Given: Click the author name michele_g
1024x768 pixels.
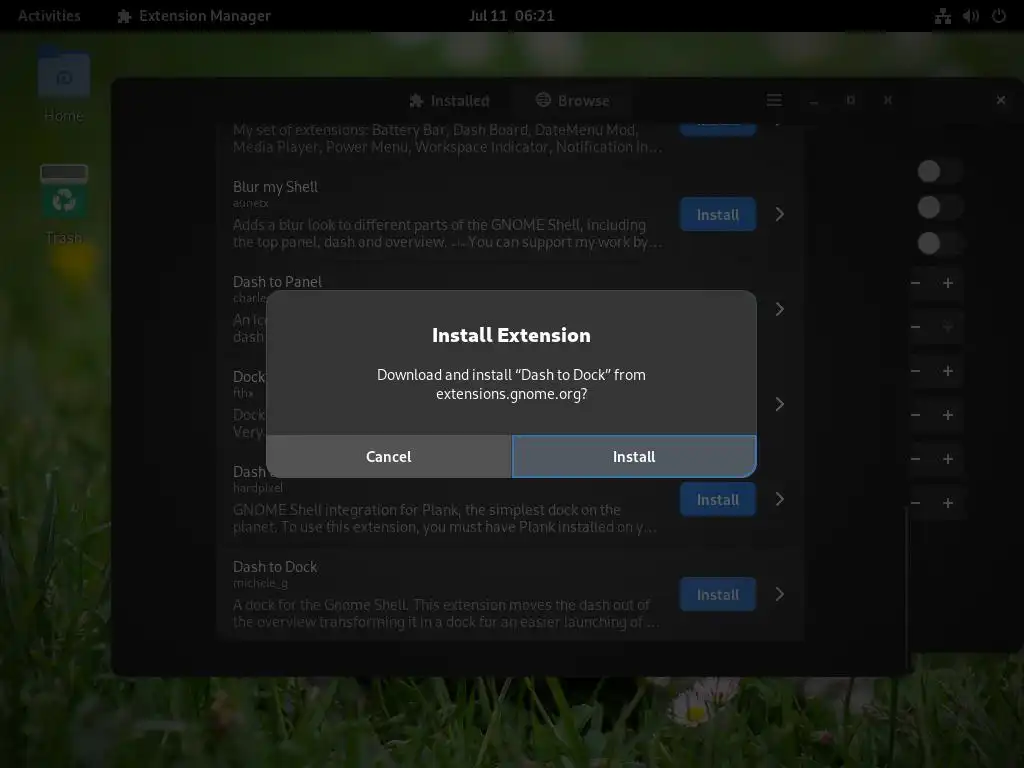Looking at the screenshot, I should (x=260, y=583).
